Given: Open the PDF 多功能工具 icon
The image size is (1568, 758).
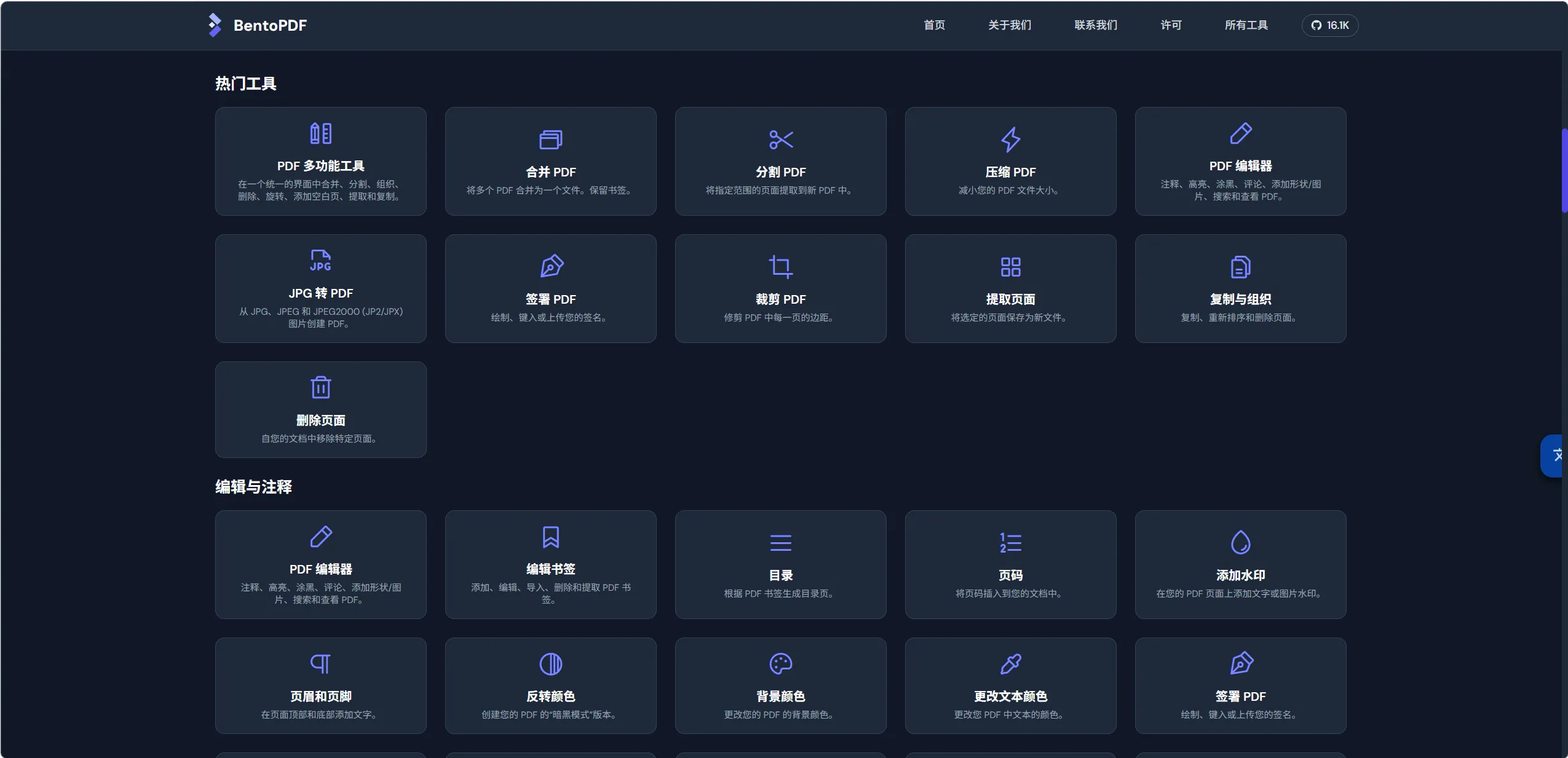Looking at the screenshot, I should coord(320,133).
